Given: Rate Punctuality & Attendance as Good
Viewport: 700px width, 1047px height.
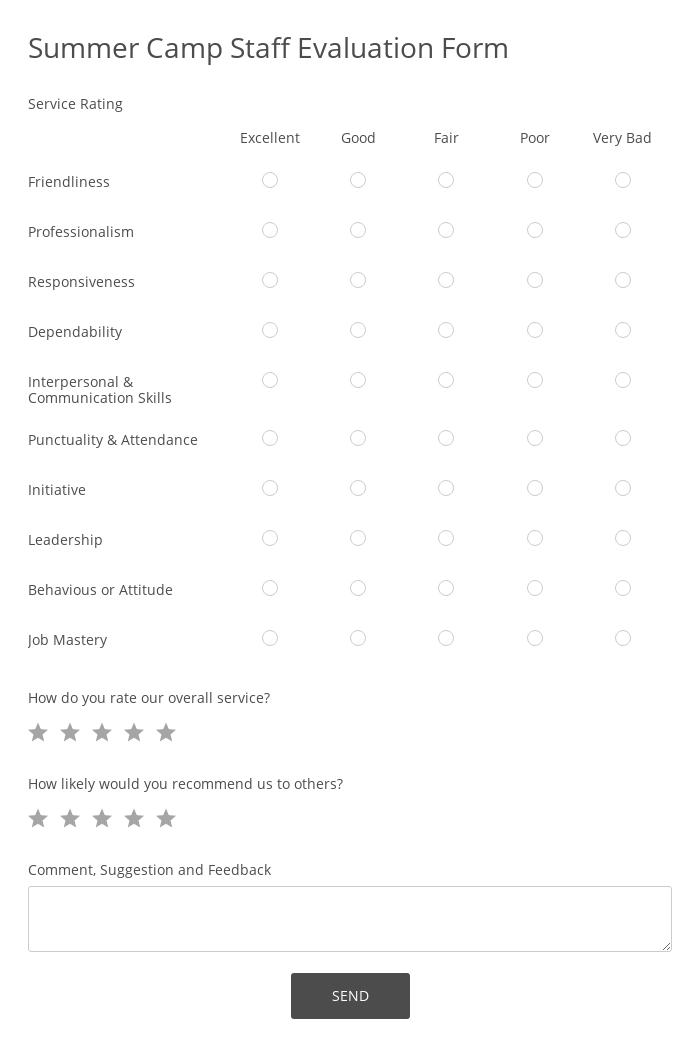Looking at the screenshot, I should [358, 438].
